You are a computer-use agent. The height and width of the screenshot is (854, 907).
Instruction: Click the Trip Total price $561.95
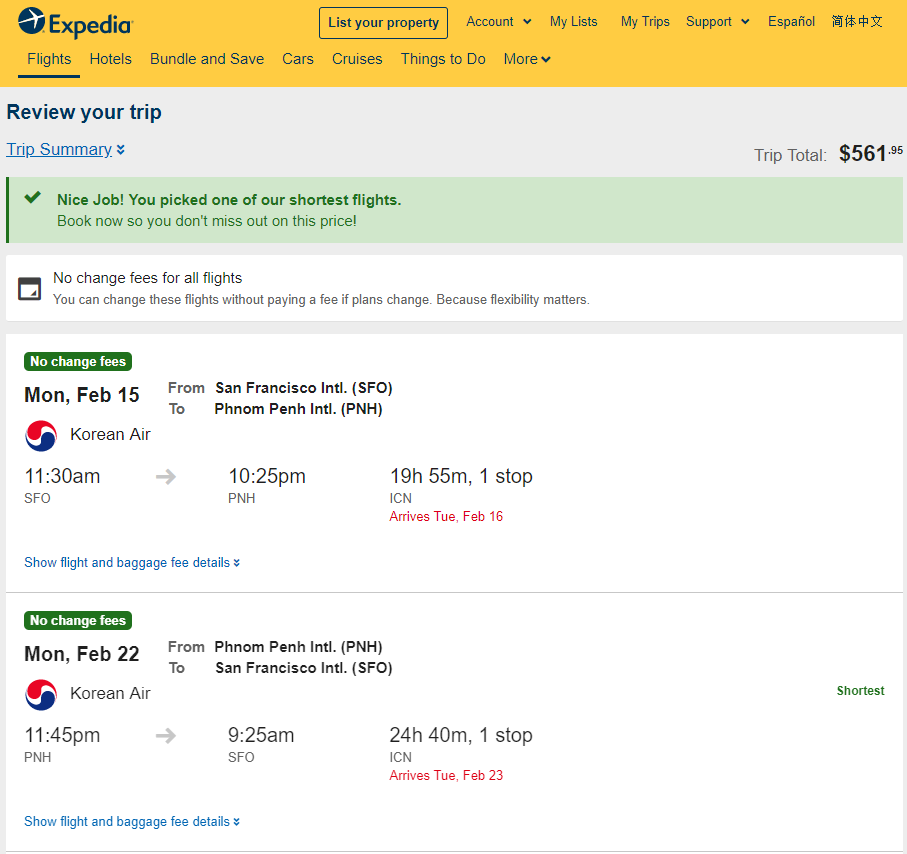pyautogui.click(x=871, y=154)
